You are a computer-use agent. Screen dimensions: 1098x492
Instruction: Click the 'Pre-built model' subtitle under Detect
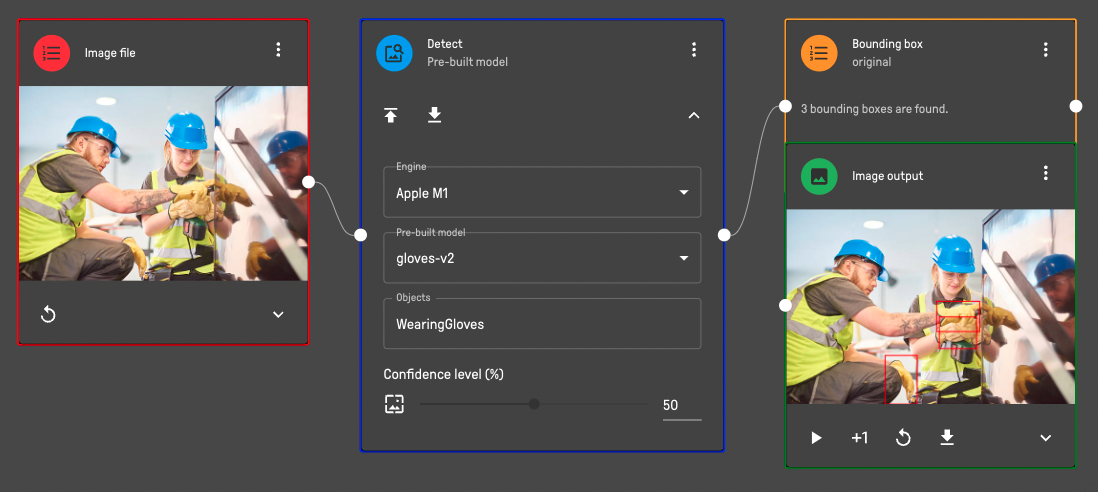(468, 62)
